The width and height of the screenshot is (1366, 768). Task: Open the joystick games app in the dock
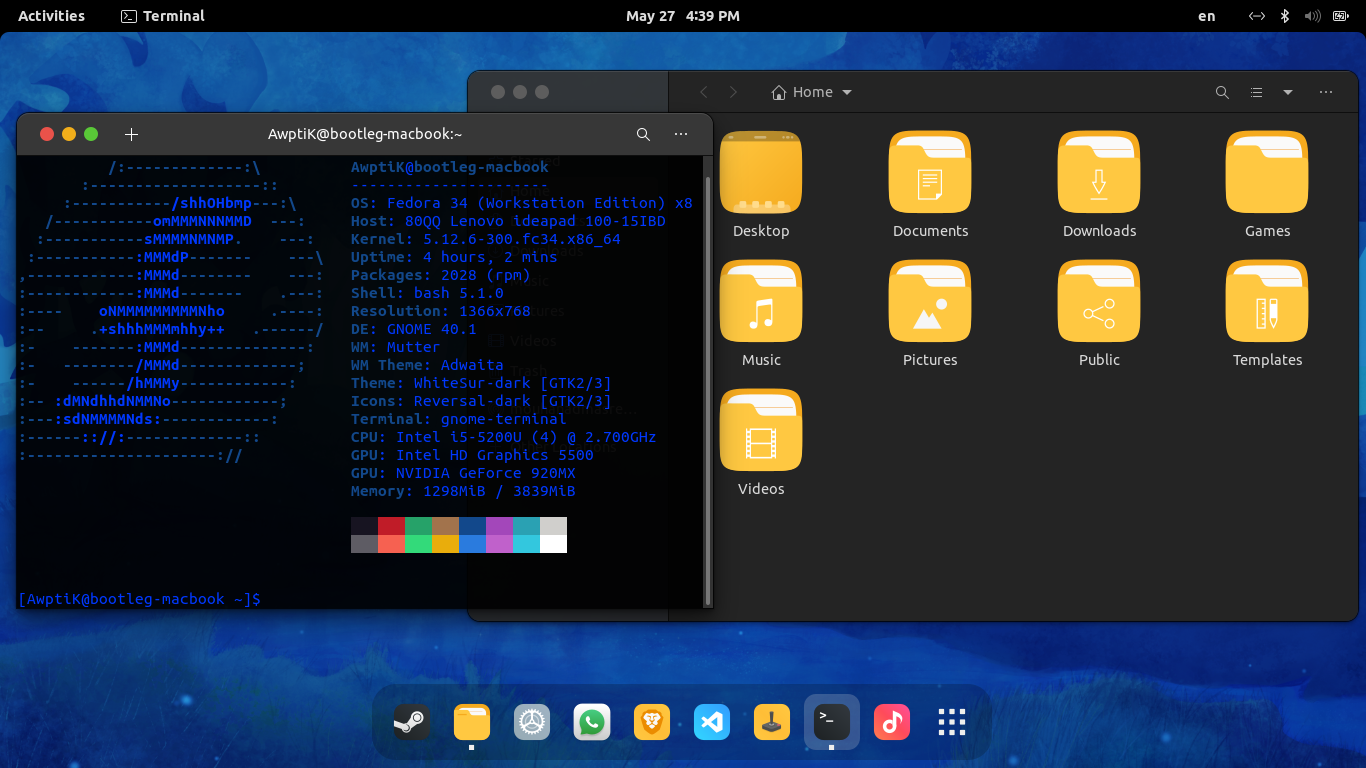[771, 722]
